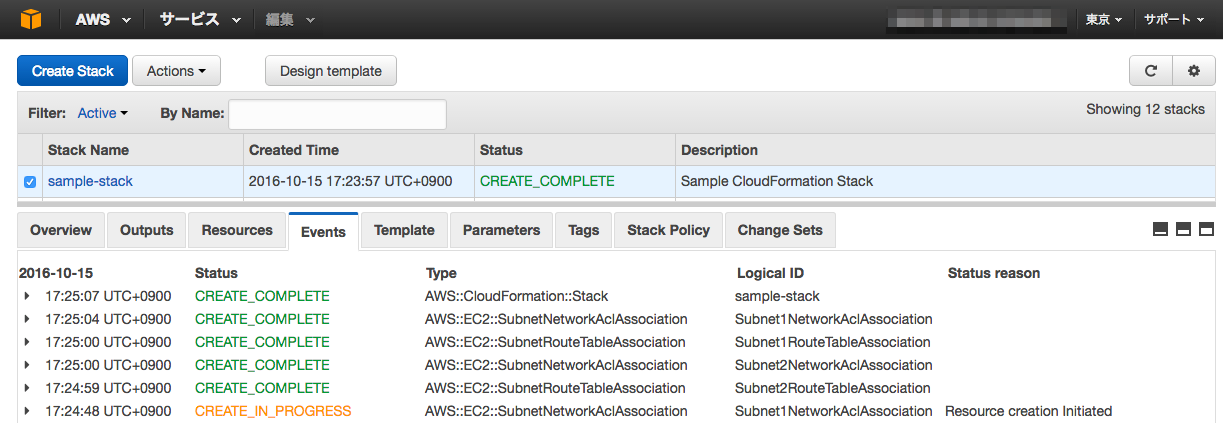Sort by the Stack Name column header
Screen dimensions: 1223x423
click(88, 150)
